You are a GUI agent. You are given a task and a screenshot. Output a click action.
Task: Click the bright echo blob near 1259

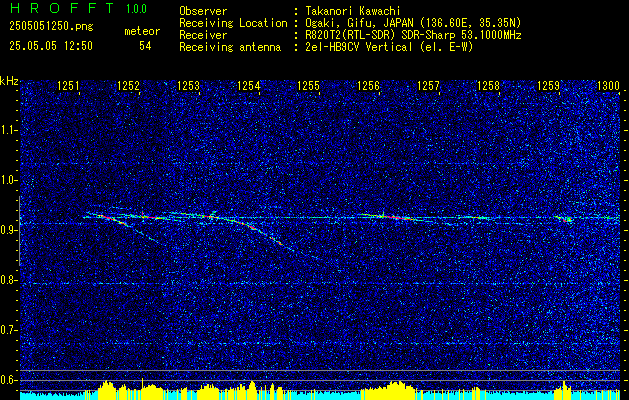(x=568, y=219)
